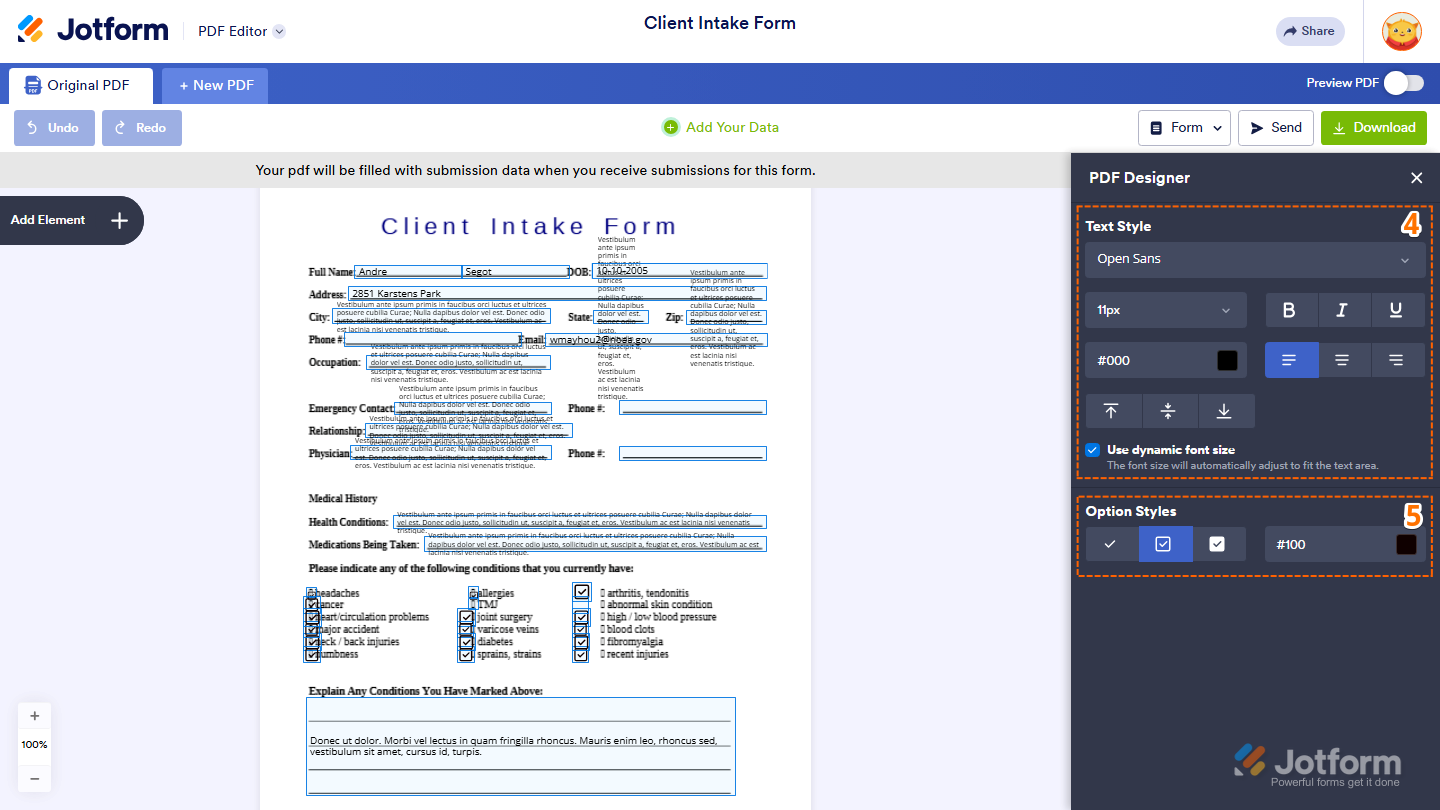Click the Client Intake Form title
Image resolution: width=1440 pixels, height=810 pixels.
click(720, 23)
